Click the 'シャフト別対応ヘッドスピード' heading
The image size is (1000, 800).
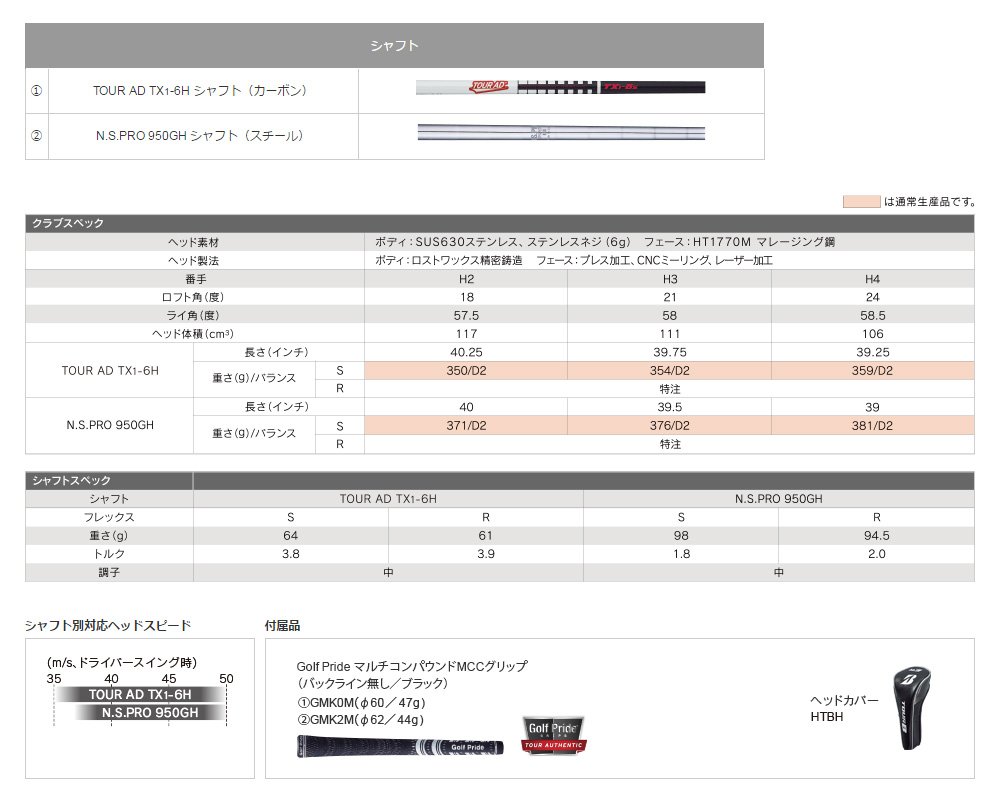tap(108, 626)
